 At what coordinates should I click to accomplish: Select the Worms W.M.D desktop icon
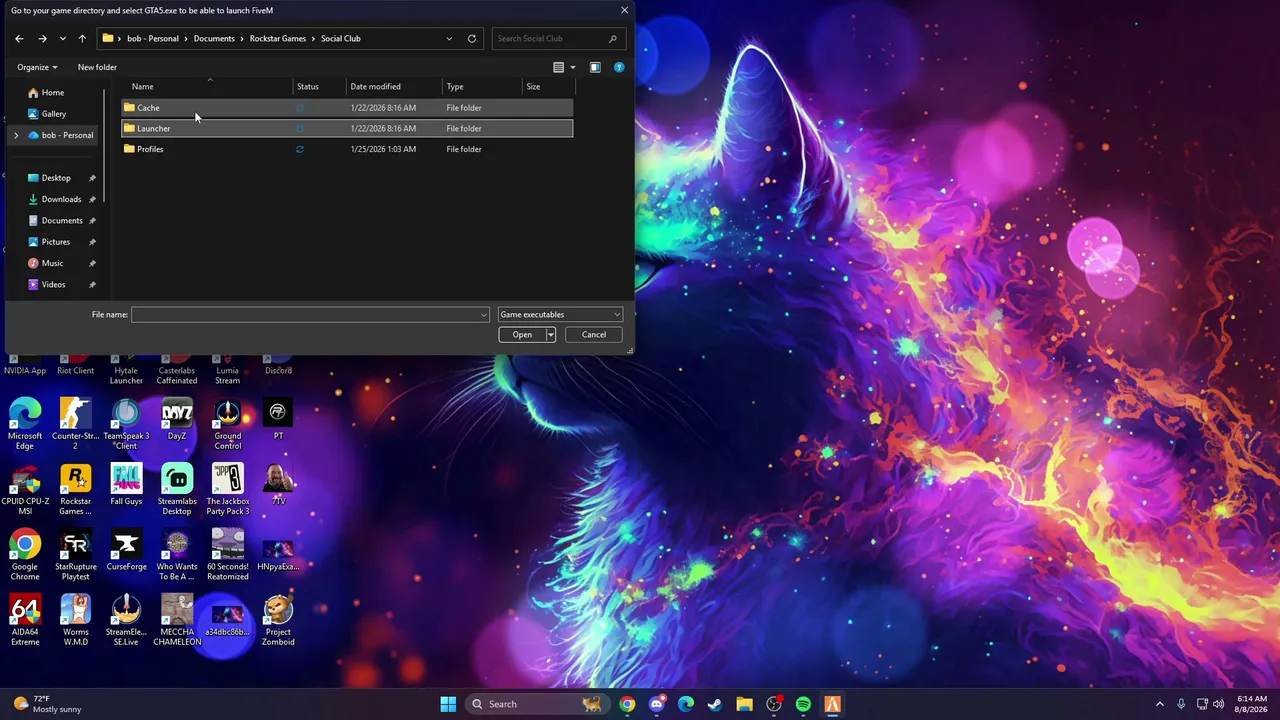pos(75,620)
